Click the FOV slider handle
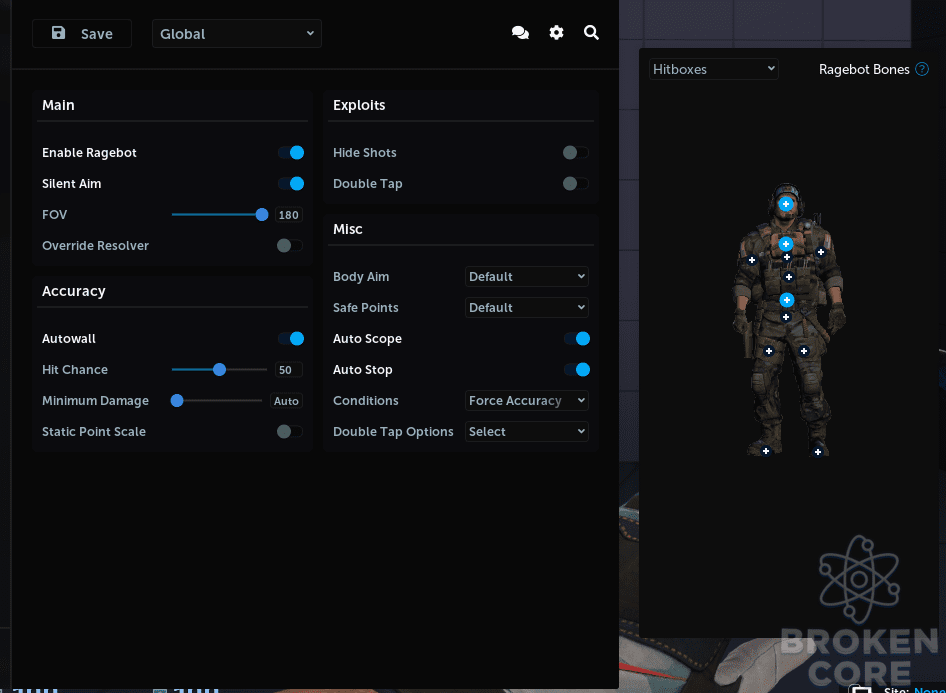 [262, 215]
